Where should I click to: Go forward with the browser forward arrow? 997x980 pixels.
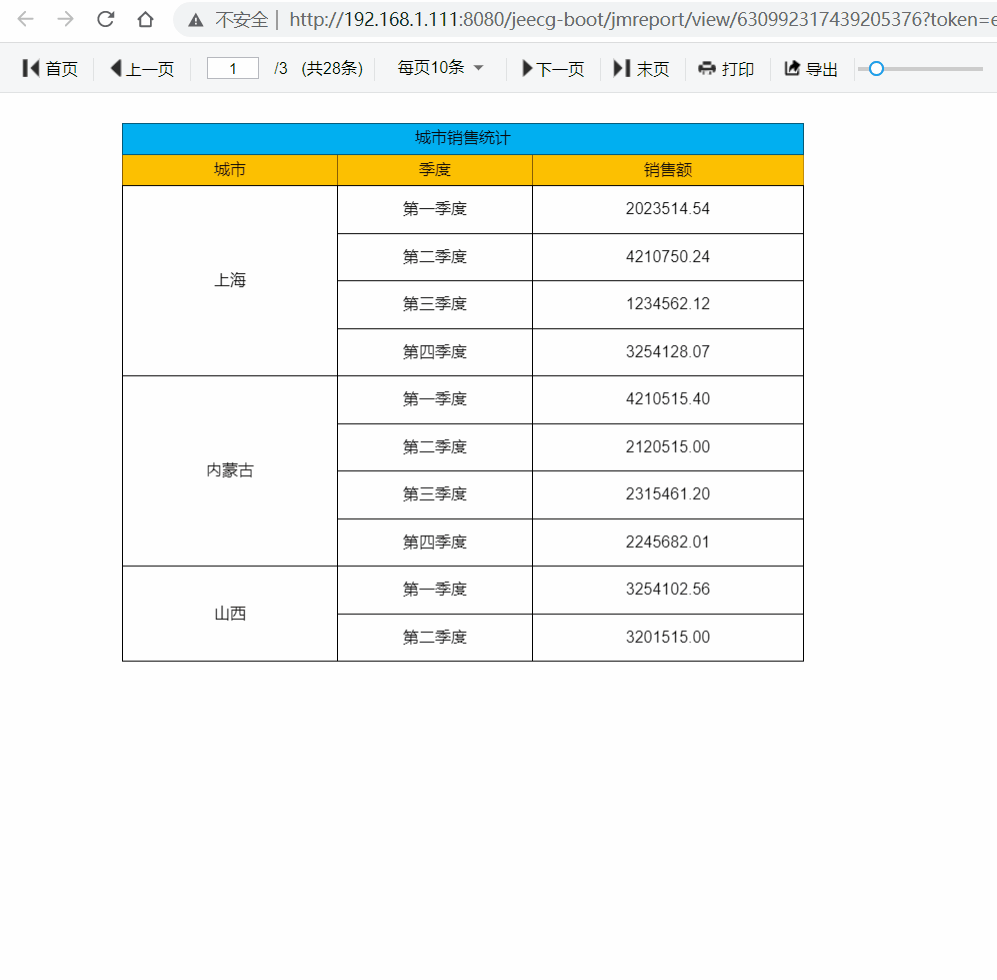(x=65, y=19)
